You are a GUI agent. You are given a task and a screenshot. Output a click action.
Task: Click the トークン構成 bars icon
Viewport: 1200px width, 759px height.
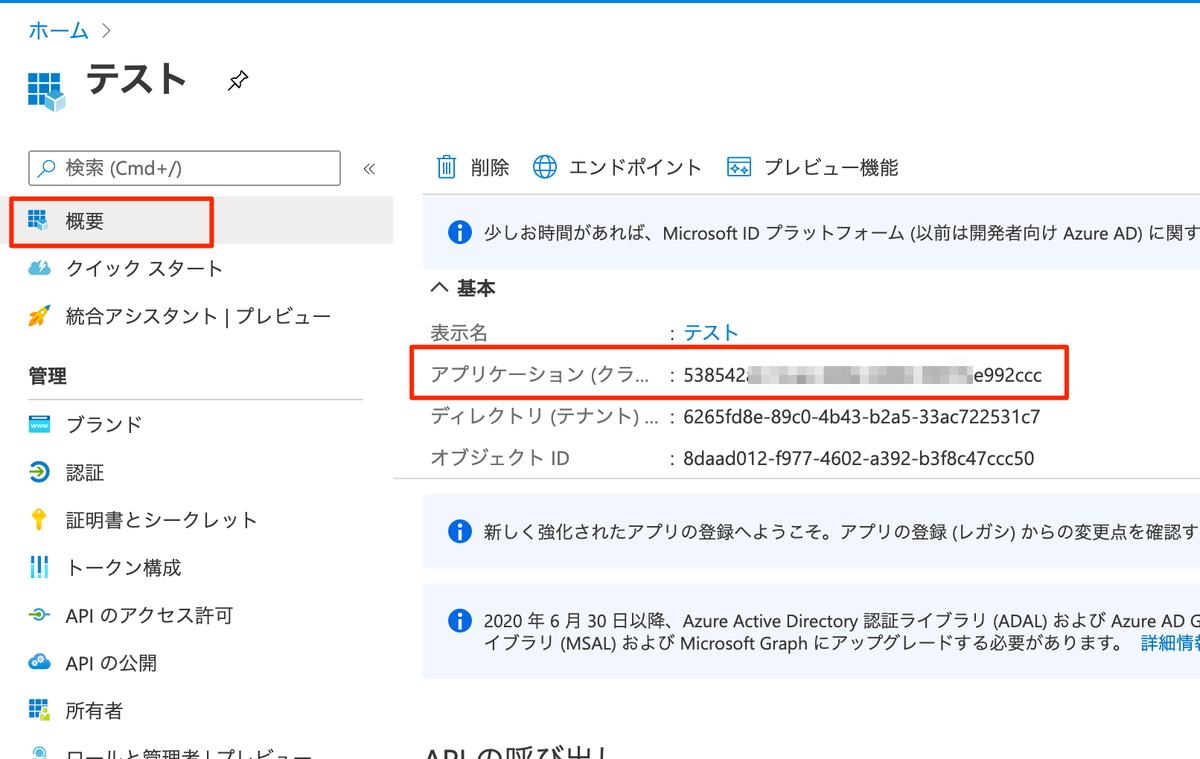click(39, 567)
